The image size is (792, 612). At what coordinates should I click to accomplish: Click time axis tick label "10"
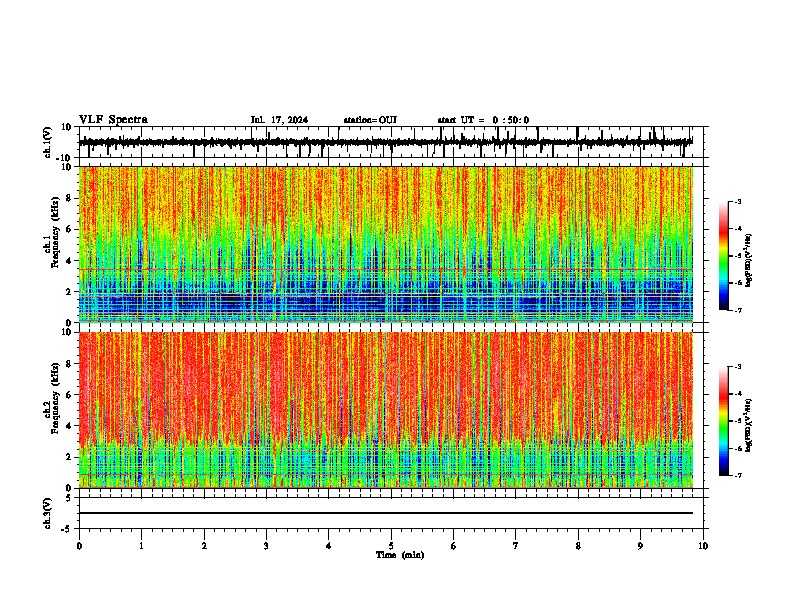click(x=703, y=546)
